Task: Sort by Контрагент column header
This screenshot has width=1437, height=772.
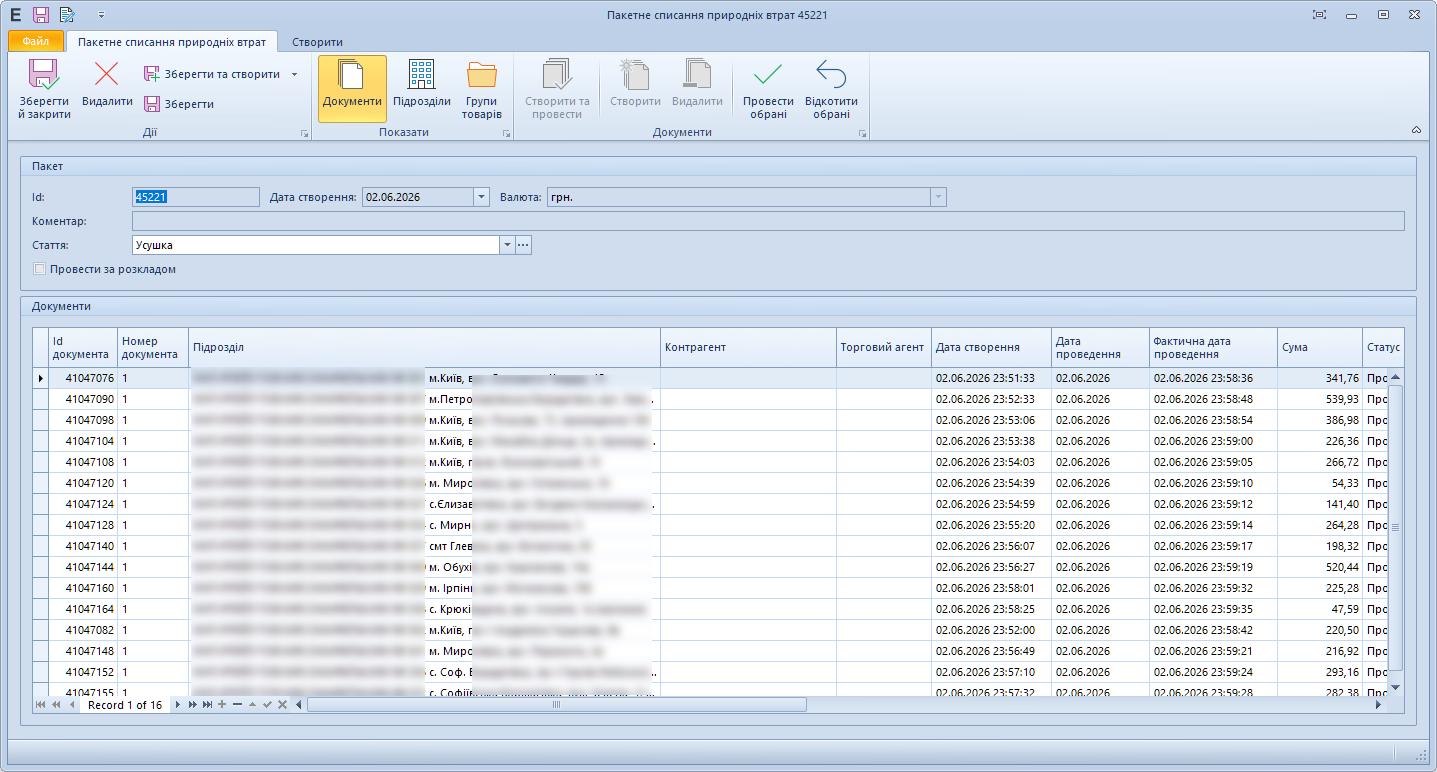Action: (748, 347)
